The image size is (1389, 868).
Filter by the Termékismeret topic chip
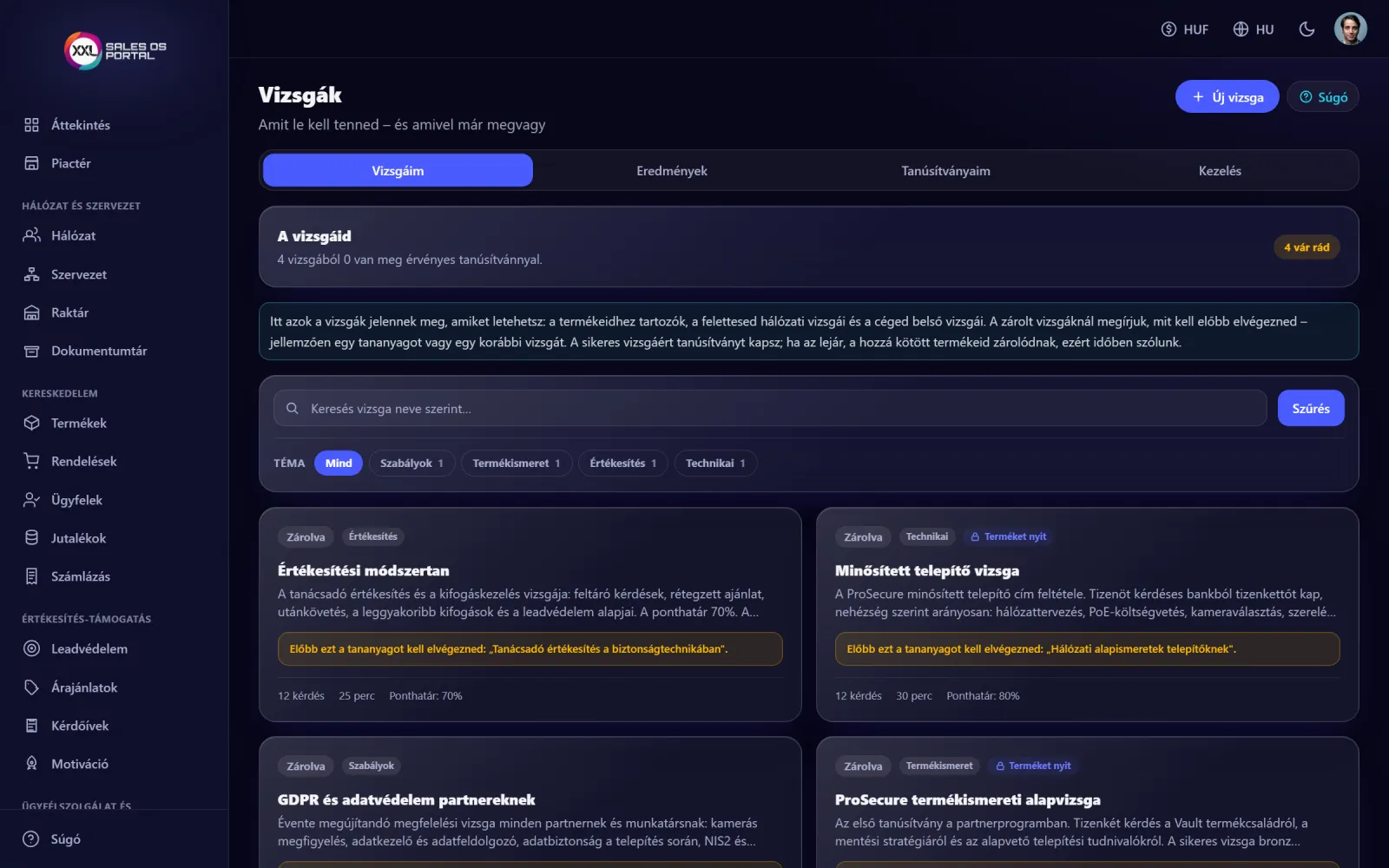pyautogui.click(x=517, y=463)
